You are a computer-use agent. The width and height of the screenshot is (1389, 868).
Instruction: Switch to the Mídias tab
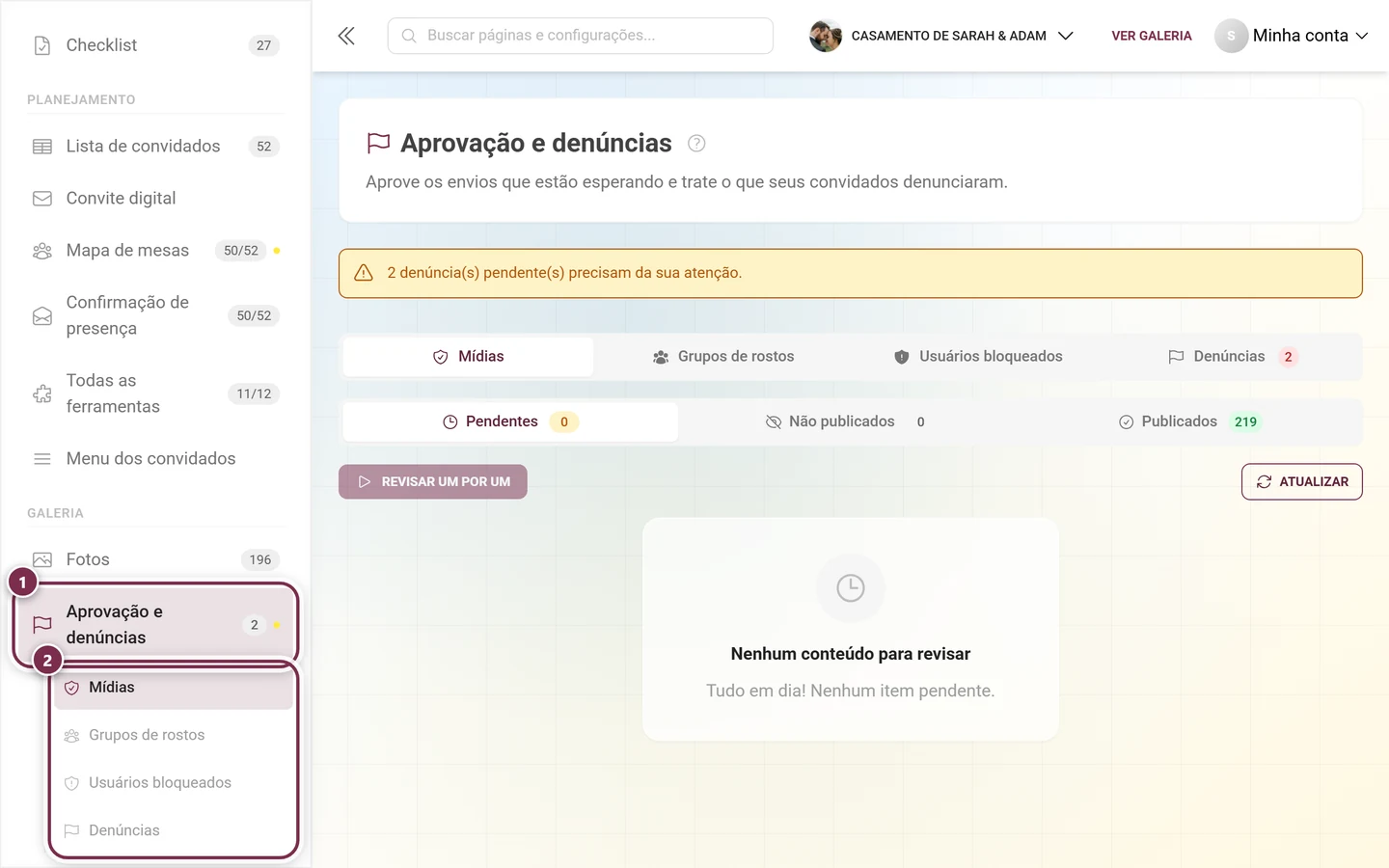469,357
